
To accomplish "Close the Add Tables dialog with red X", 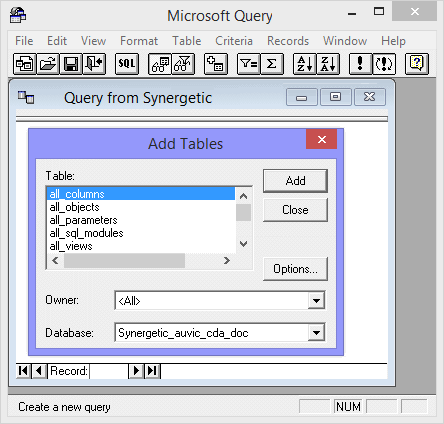I will coord(322,139).
